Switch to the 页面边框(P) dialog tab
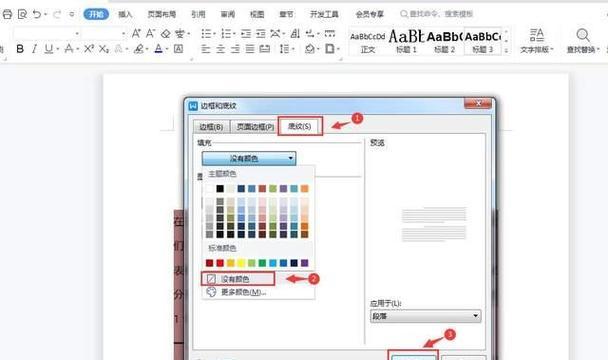This screenshot has width=608, height=360. point(255,127)
